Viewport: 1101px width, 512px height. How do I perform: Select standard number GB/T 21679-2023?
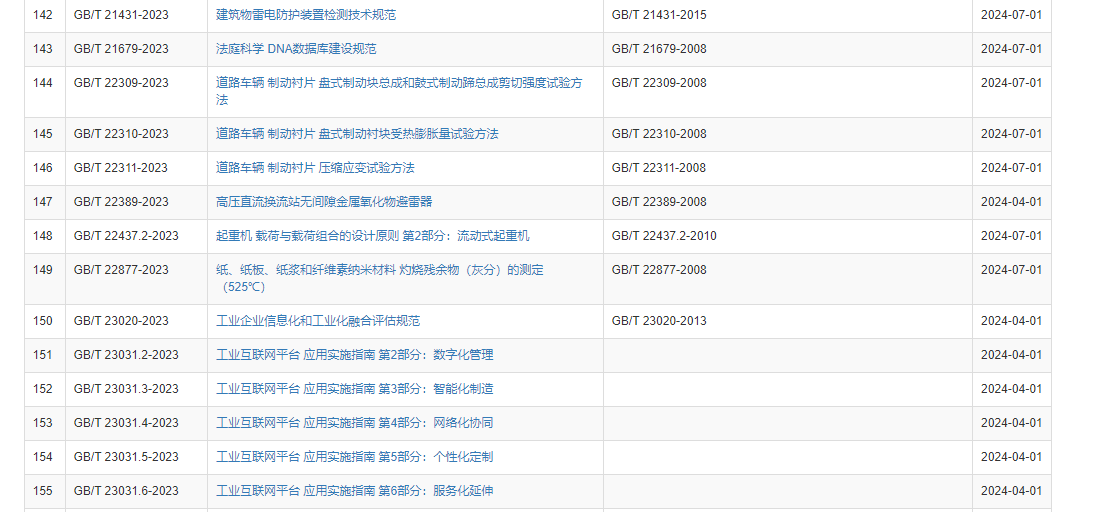[121, 49]
